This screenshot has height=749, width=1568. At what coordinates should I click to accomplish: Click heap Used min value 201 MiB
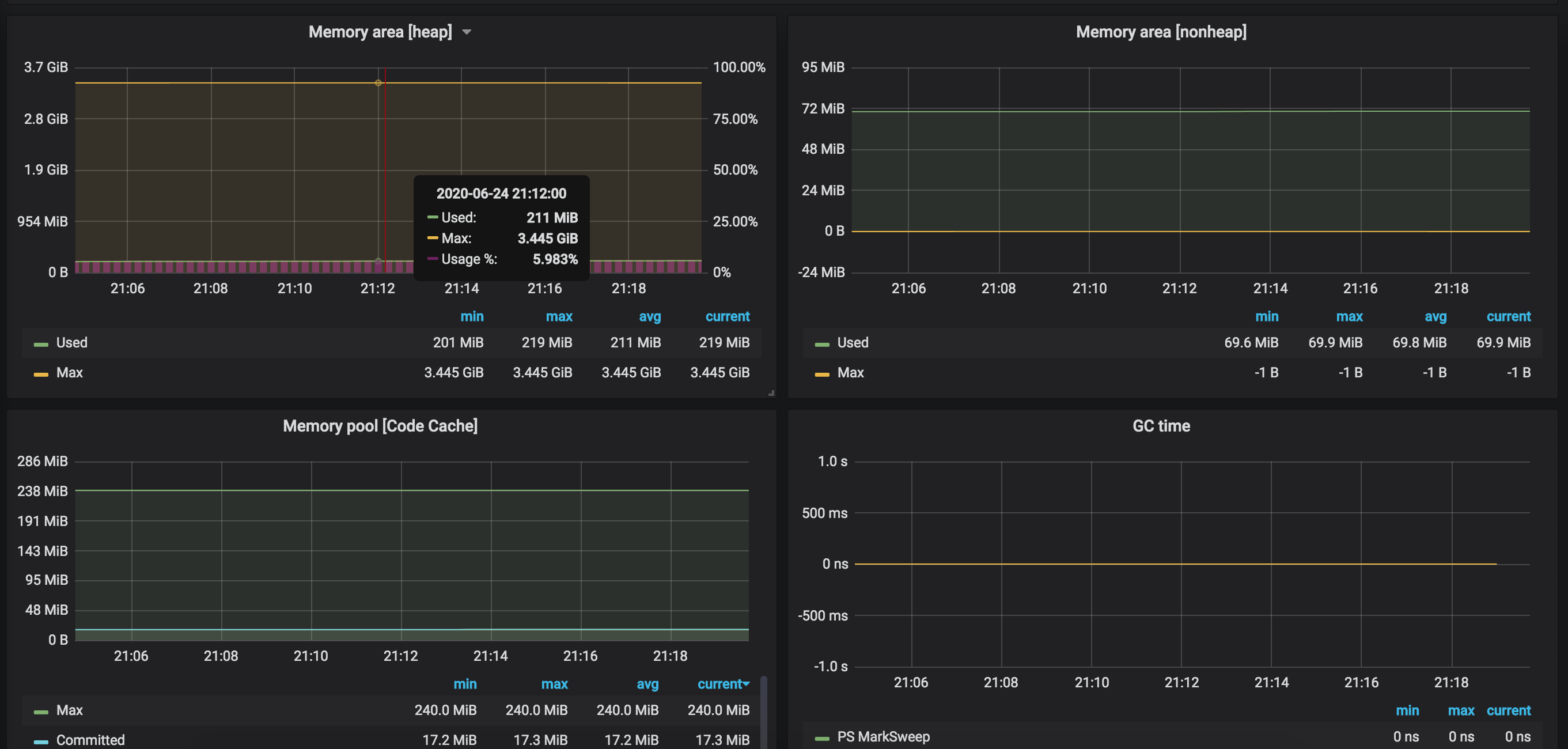pyautogui.click(x=459, y=343)
